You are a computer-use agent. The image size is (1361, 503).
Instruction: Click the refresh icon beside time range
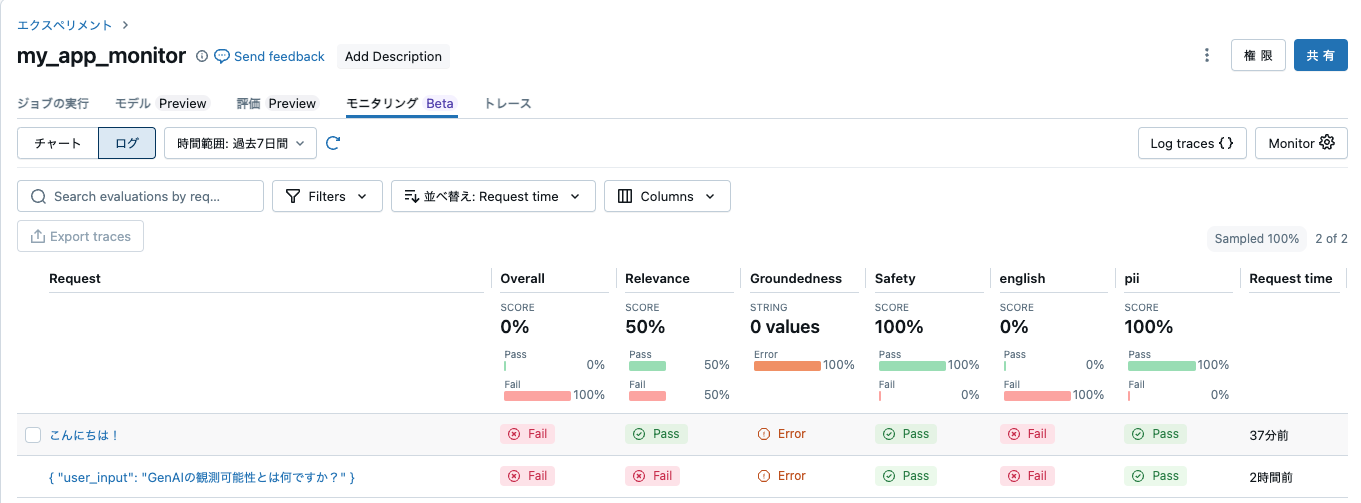pyautogui.click(x=333, y=143)
